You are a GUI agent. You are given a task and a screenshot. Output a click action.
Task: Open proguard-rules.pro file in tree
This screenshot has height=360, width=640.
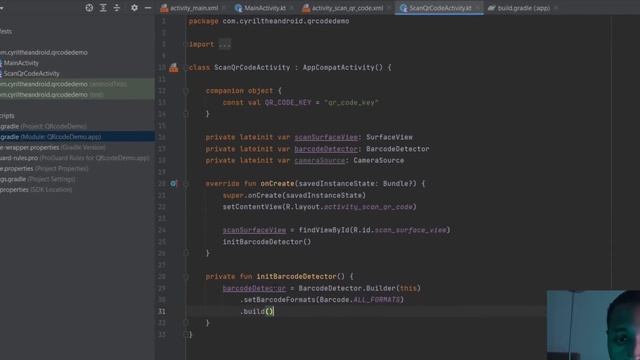(75, 158)
